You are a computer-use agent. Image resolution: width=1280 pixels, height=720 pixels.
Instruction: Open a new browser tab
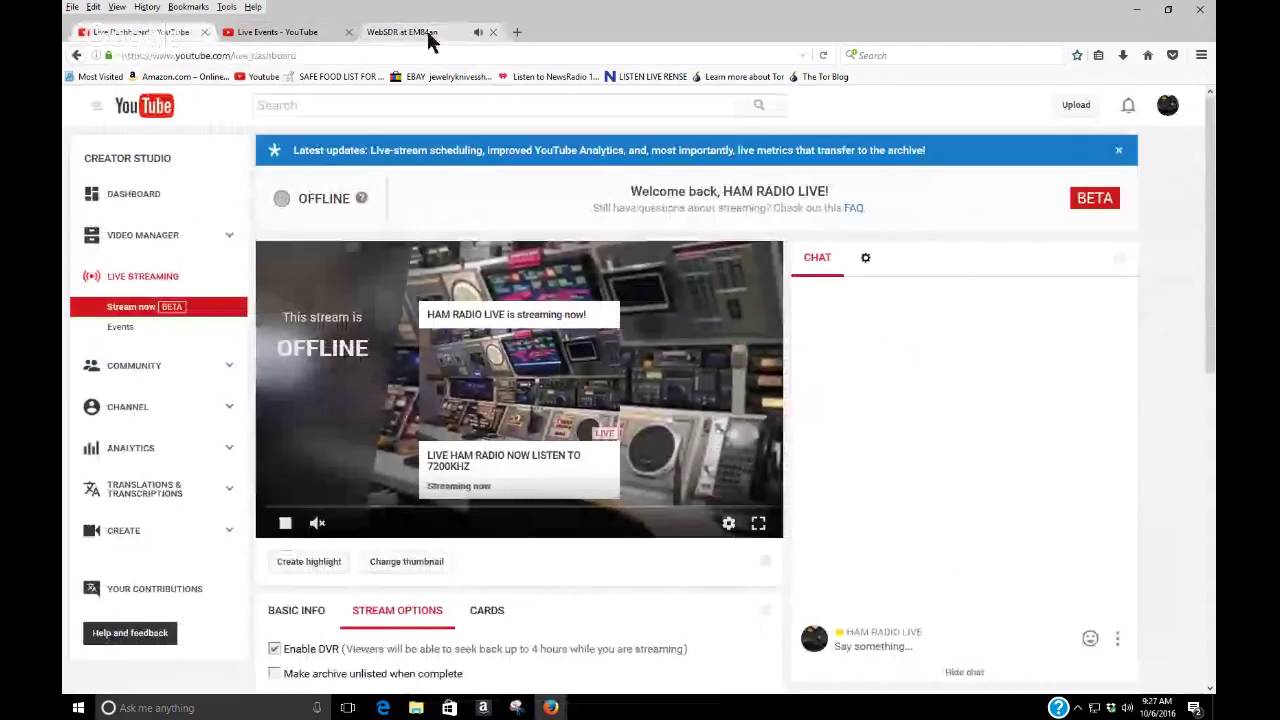pos(517,32)
